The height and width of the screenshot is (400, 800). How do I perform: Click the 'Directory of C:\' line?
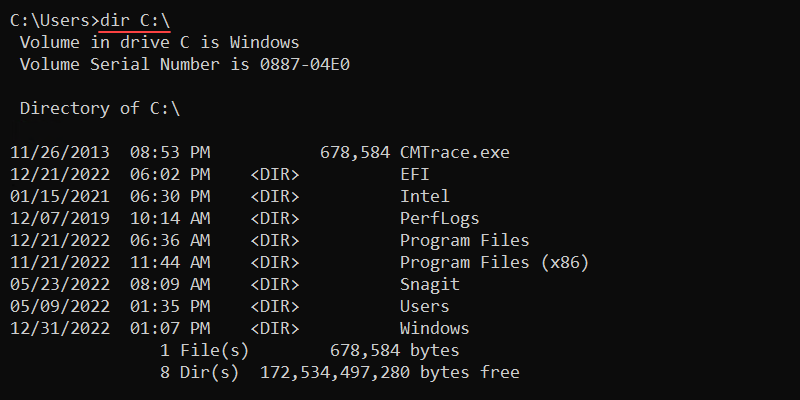point(99,109)
